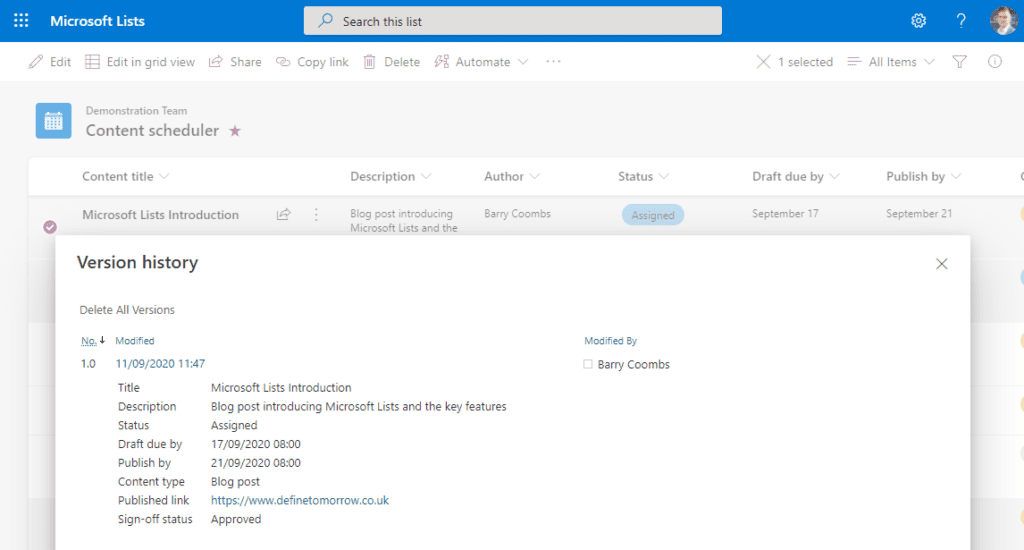The height and width of the screenshot is (550, 1024).
Task: Click the September 21 publish by cell
Action: (919, 214)
